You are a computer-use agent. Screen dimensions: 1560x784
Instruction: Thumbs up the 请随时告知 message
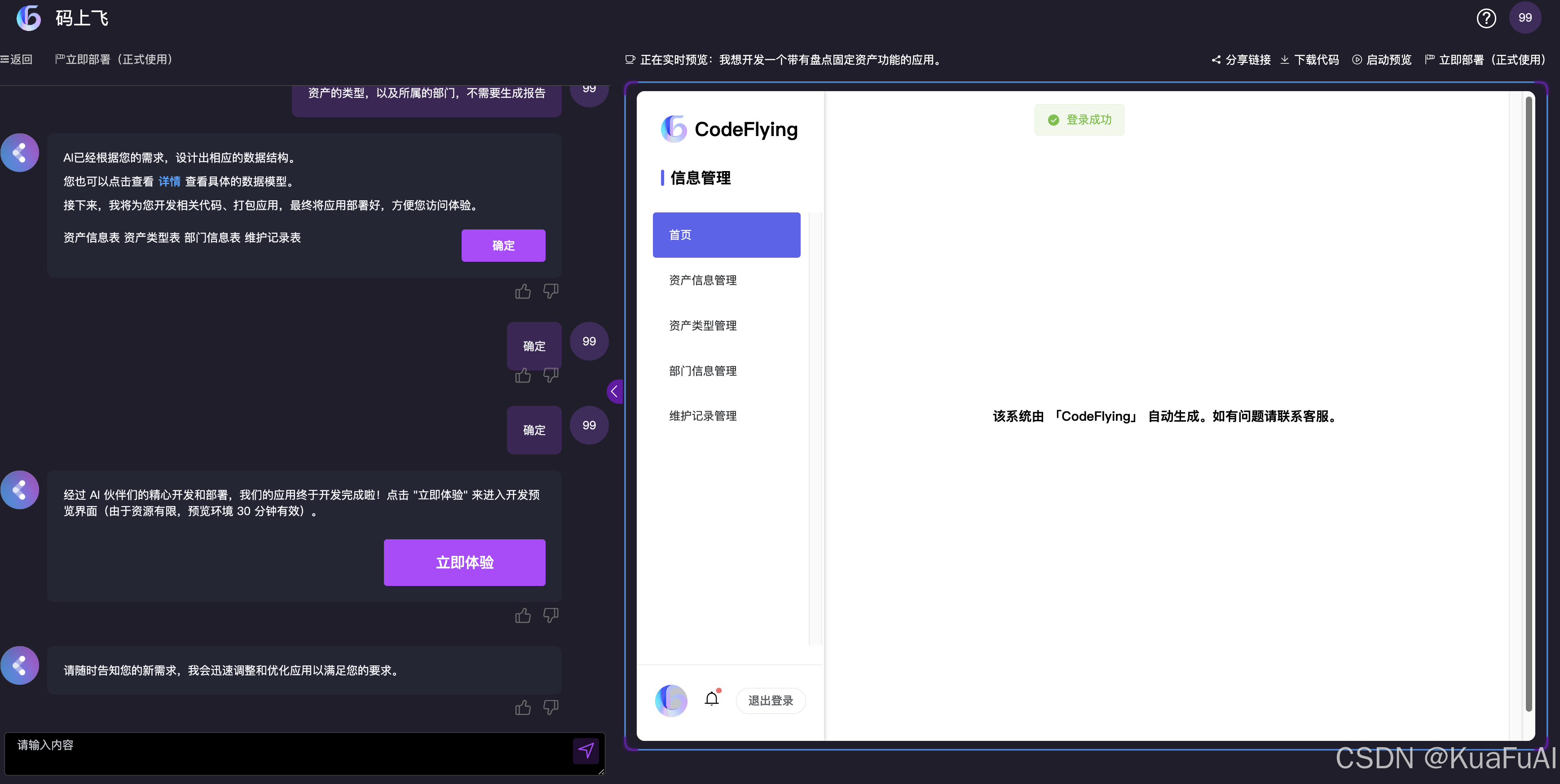[x=523, y=707]
